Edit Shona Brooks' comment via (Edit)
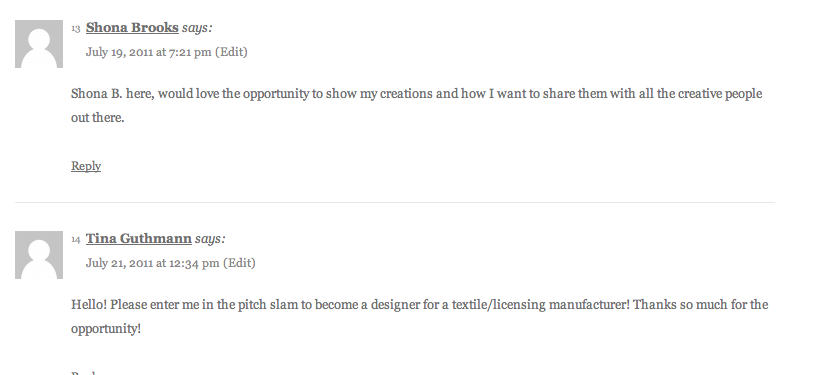Image resolution: width=840 pixels, height=375 pixels. (231, 52)
